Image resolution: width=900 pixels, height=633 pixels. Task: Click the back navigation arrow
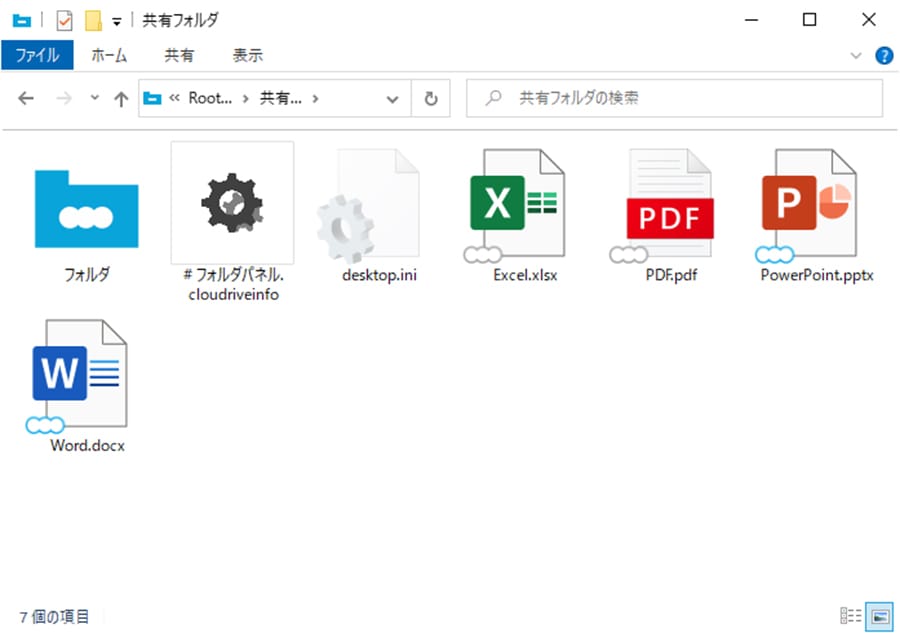point(26,99)
